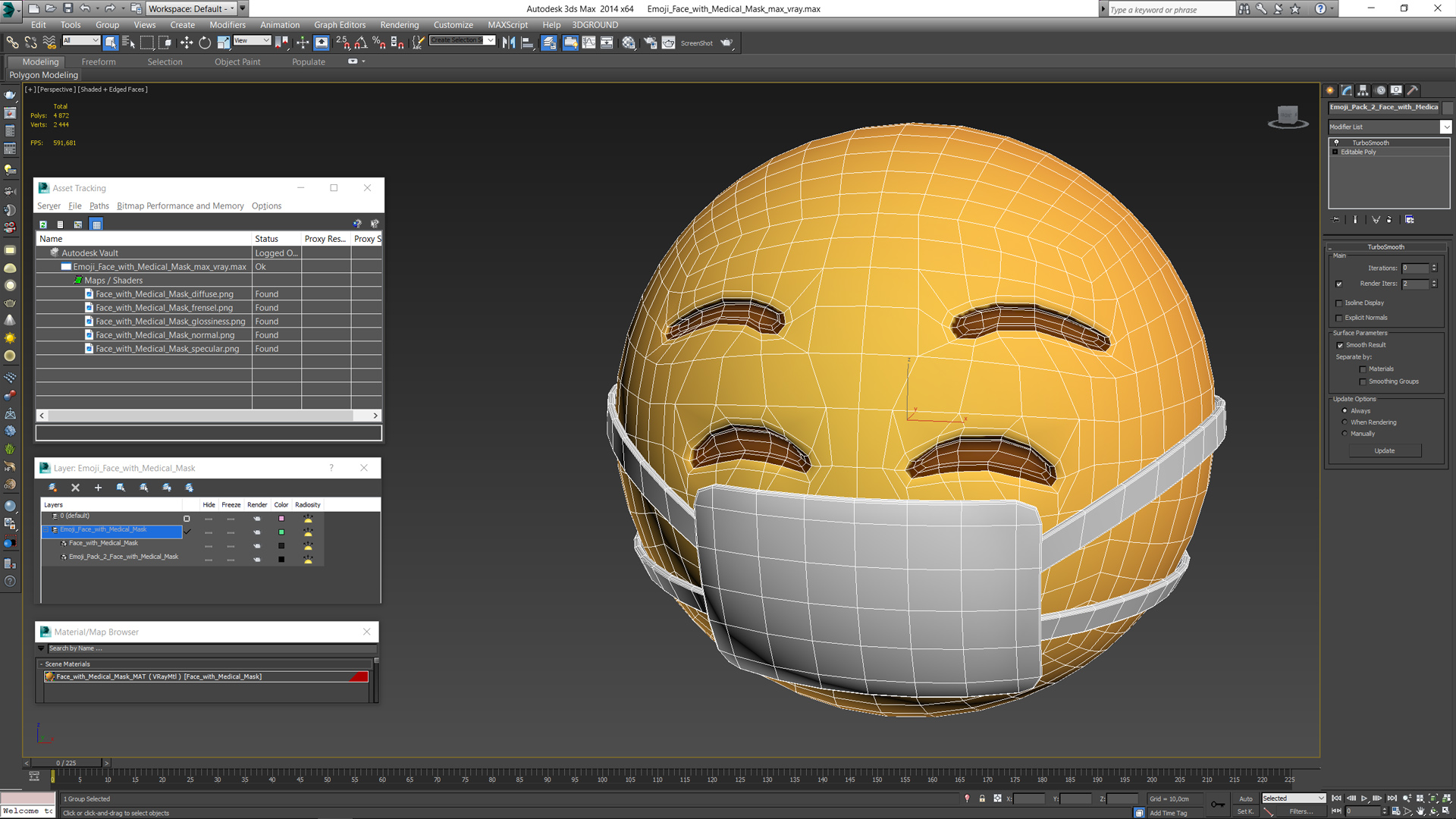Image resolution: width=1456 pixels, height=819 pixels.
Task: Click Pin Stack icon below modifier stack
Action: coord(1336,220)
